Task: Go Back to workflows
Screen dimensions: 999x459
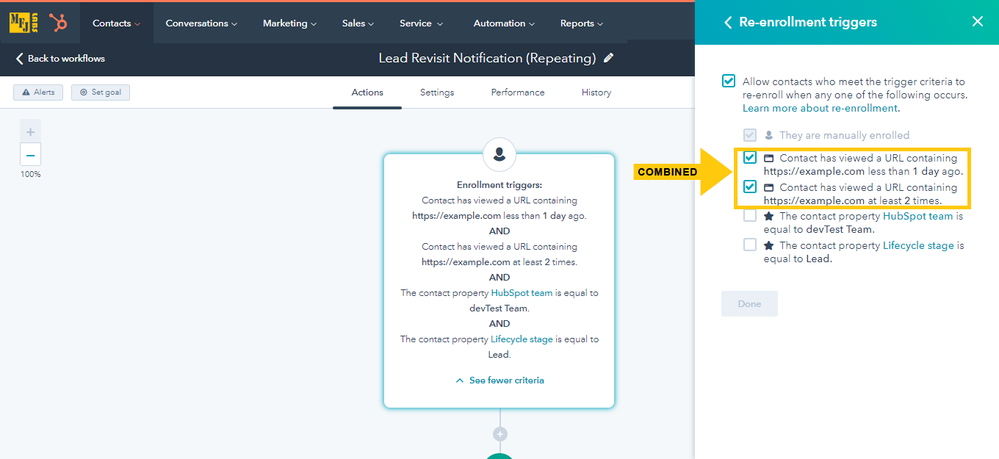Action: pos(61,59)
